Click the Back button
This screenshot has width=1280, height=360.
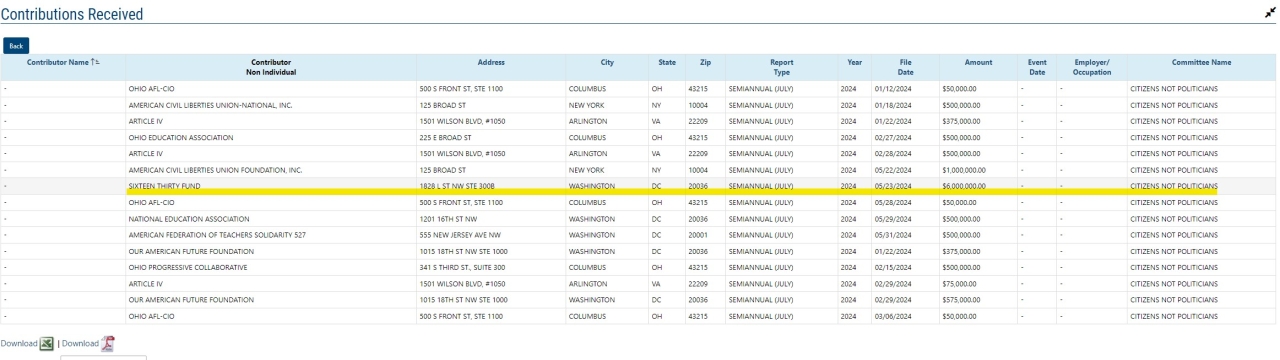[x=16, y=45]
